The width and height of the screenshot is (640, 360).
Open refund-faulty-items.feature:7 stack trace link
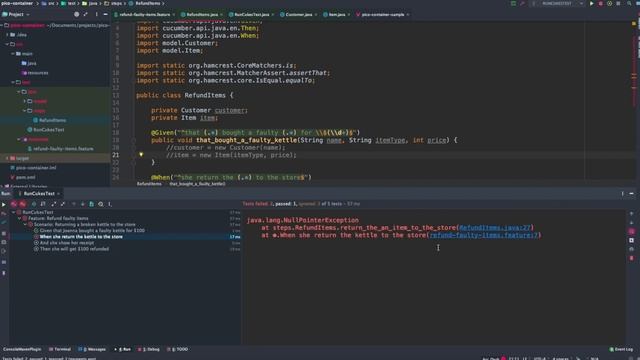tap(484, 235)
